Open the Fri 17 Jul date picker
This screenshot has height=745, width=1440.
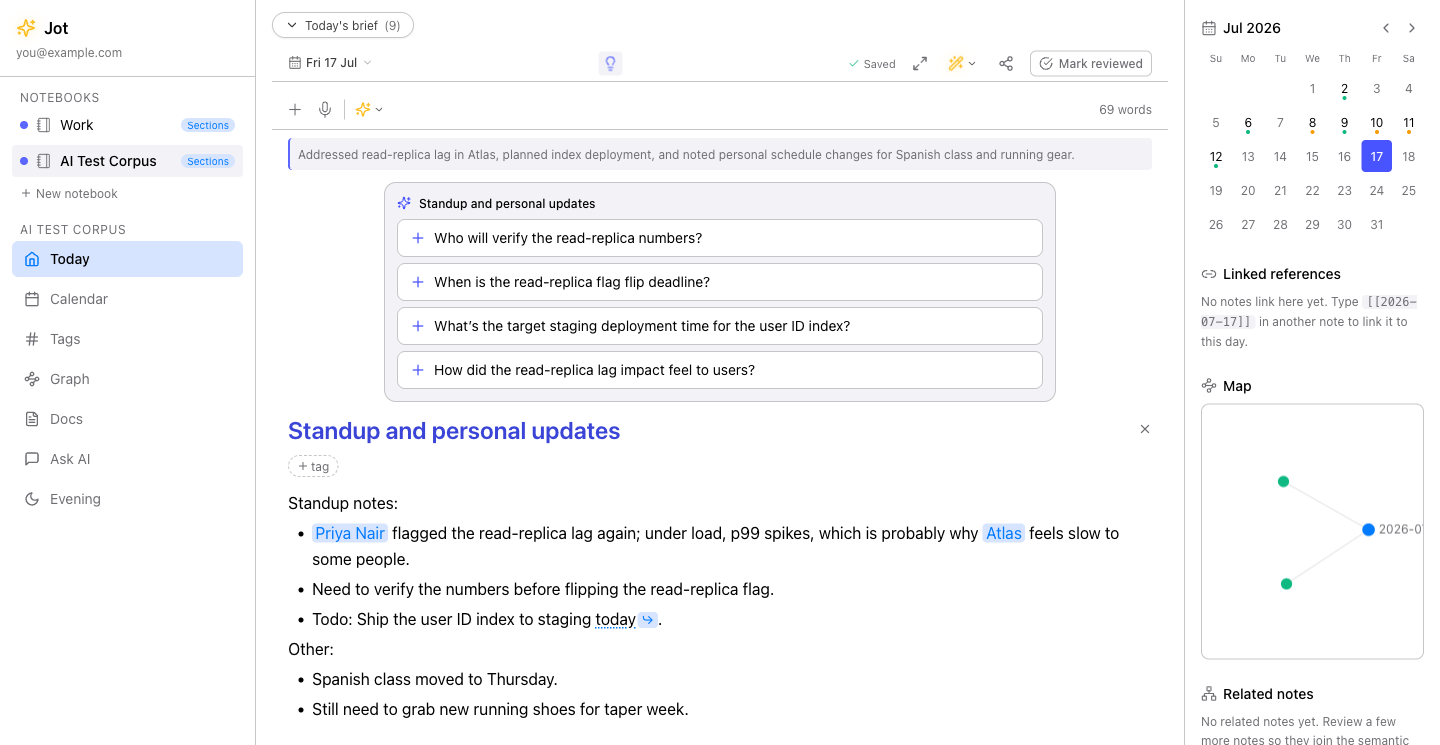[x=330, y=63]
